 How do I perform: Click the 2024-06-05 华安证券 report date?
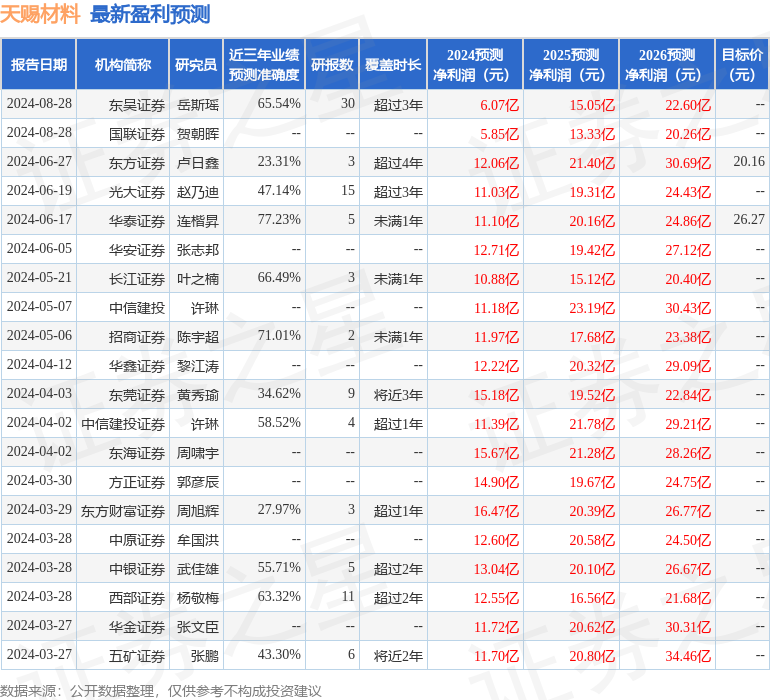39,249
